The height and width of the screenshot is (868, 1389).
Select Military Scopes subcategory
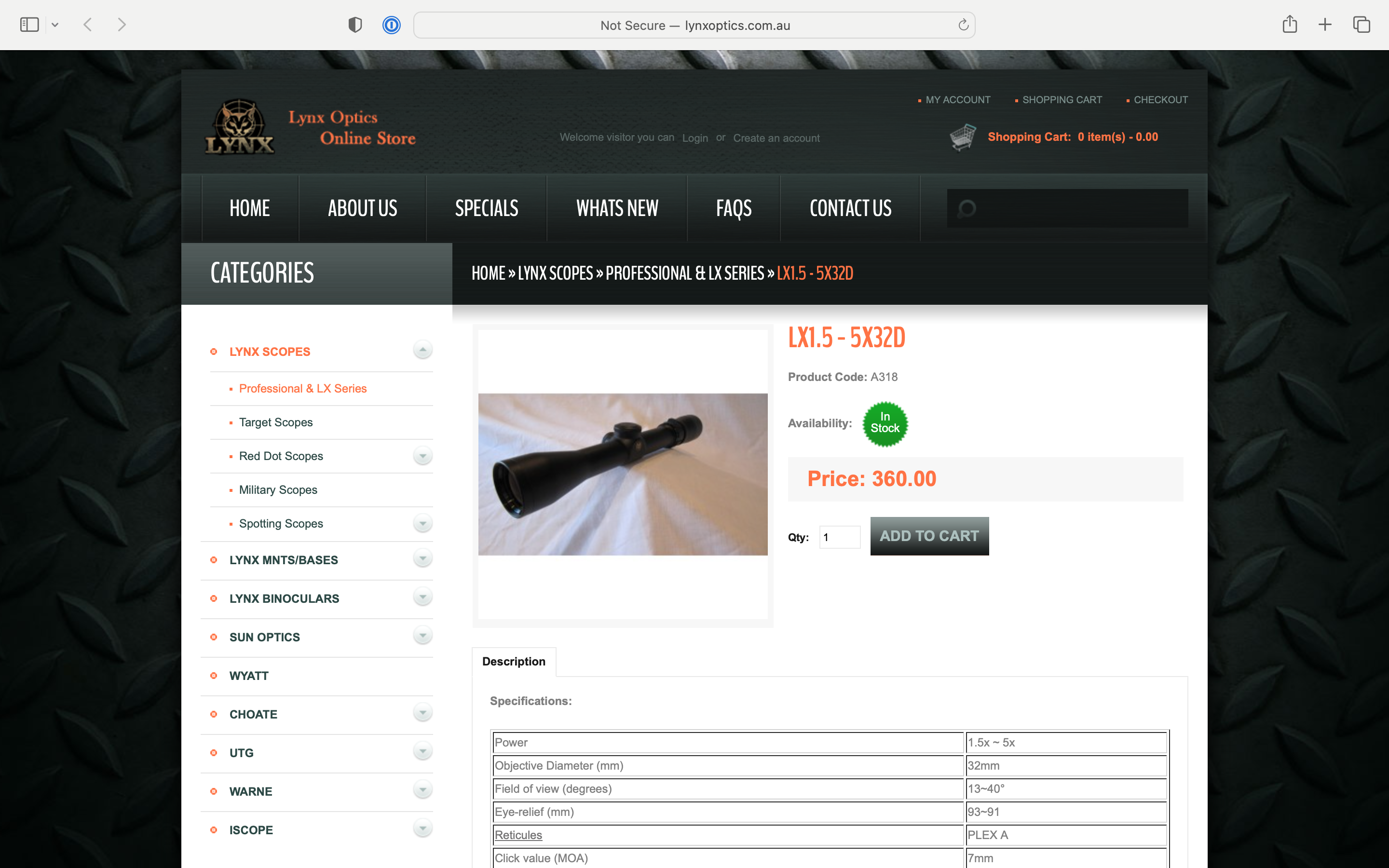(278, 490)
